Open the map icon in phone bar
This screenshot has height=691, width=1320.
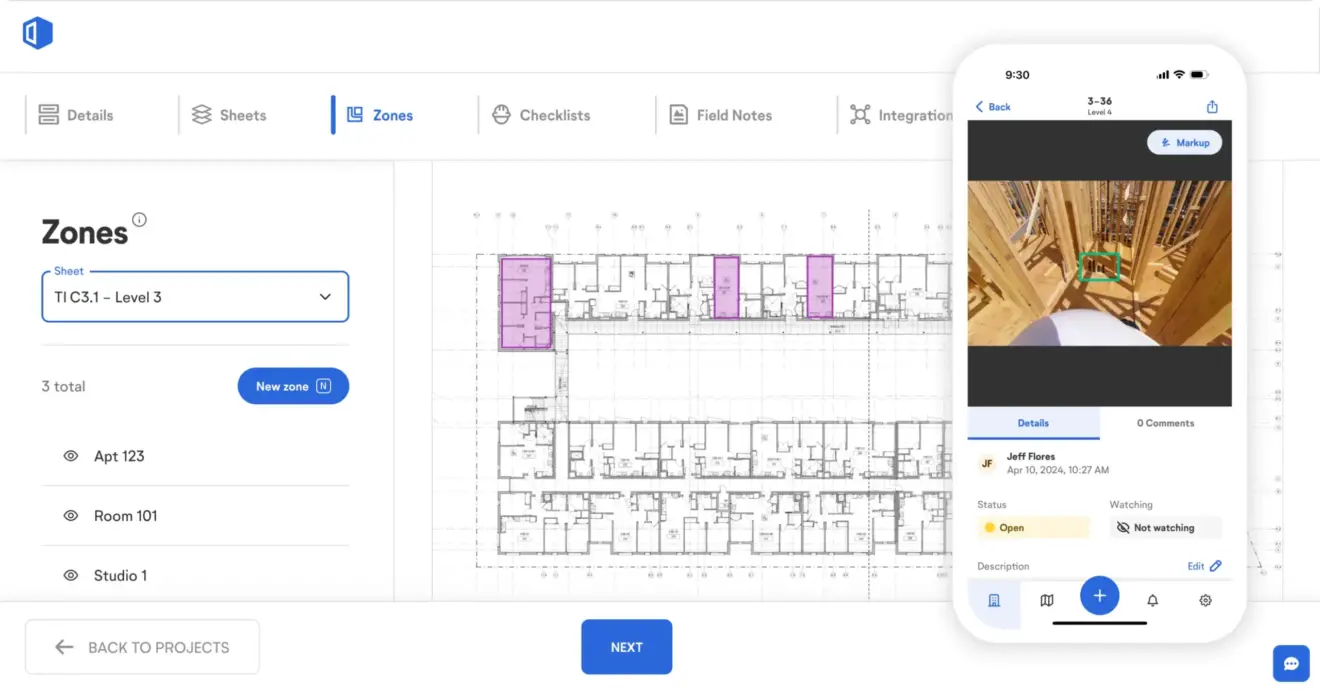pos(1046,600)
